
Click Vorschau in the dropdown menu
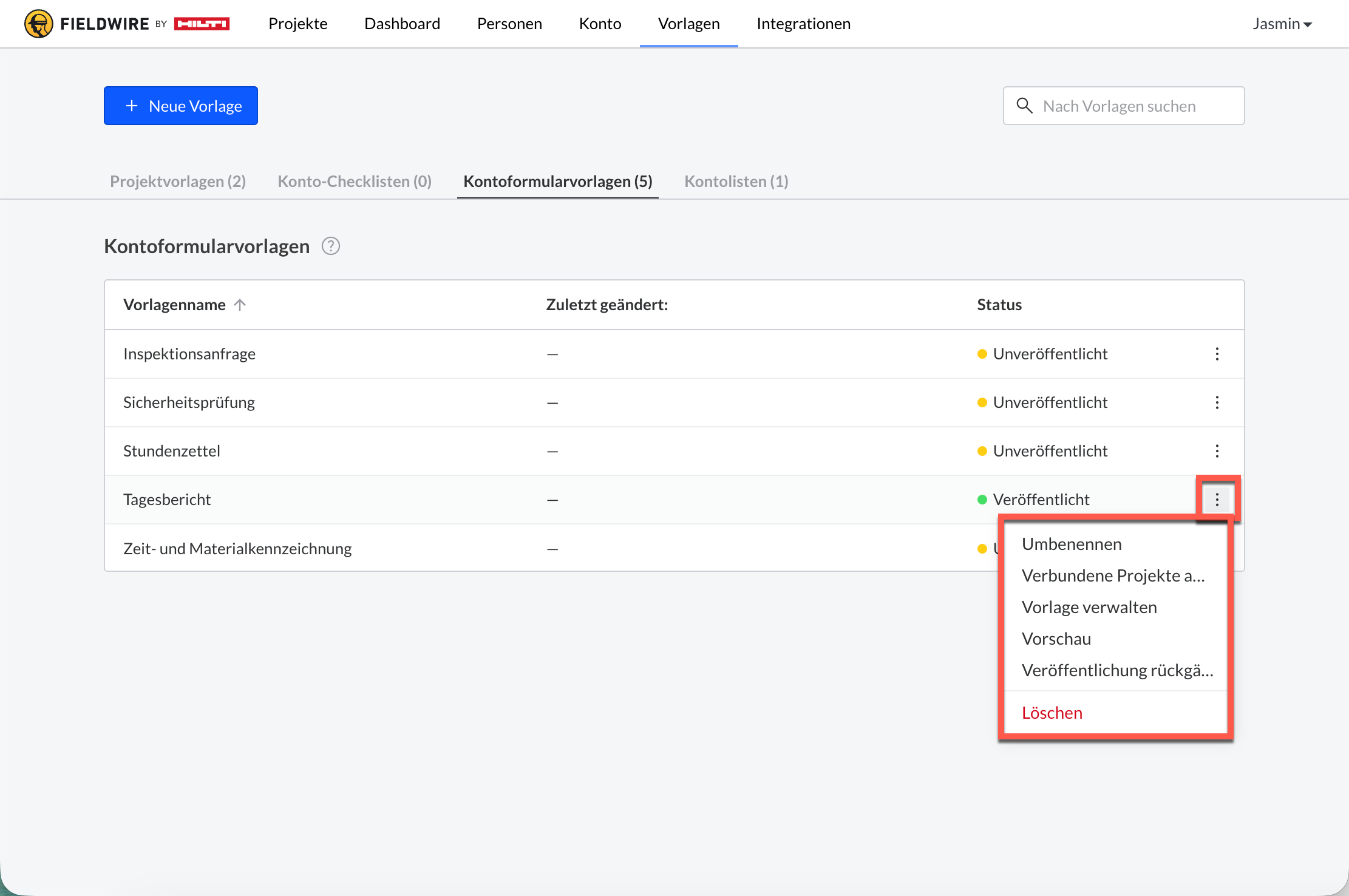point(1056,639)
